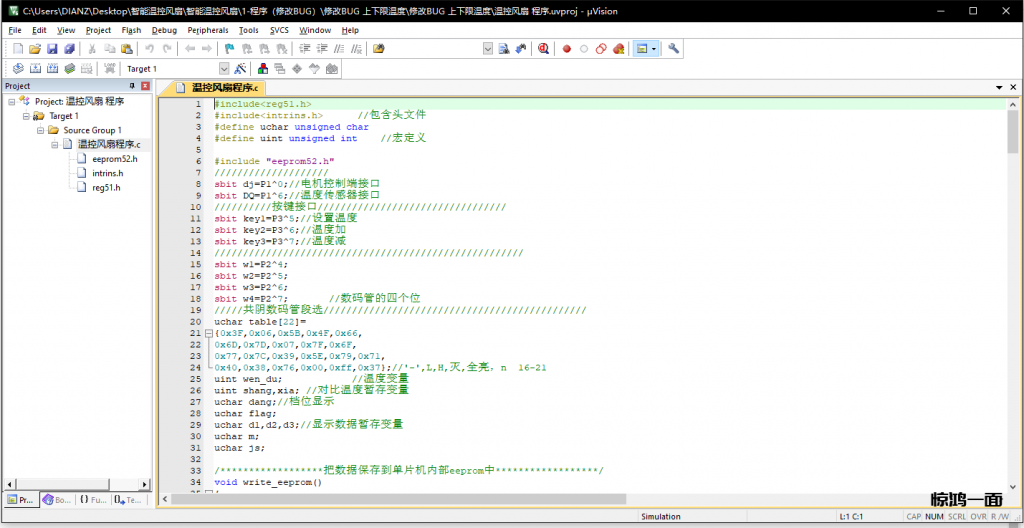
Task: Select eeprom52.h in project tree
Action: (x=114, y=159)
